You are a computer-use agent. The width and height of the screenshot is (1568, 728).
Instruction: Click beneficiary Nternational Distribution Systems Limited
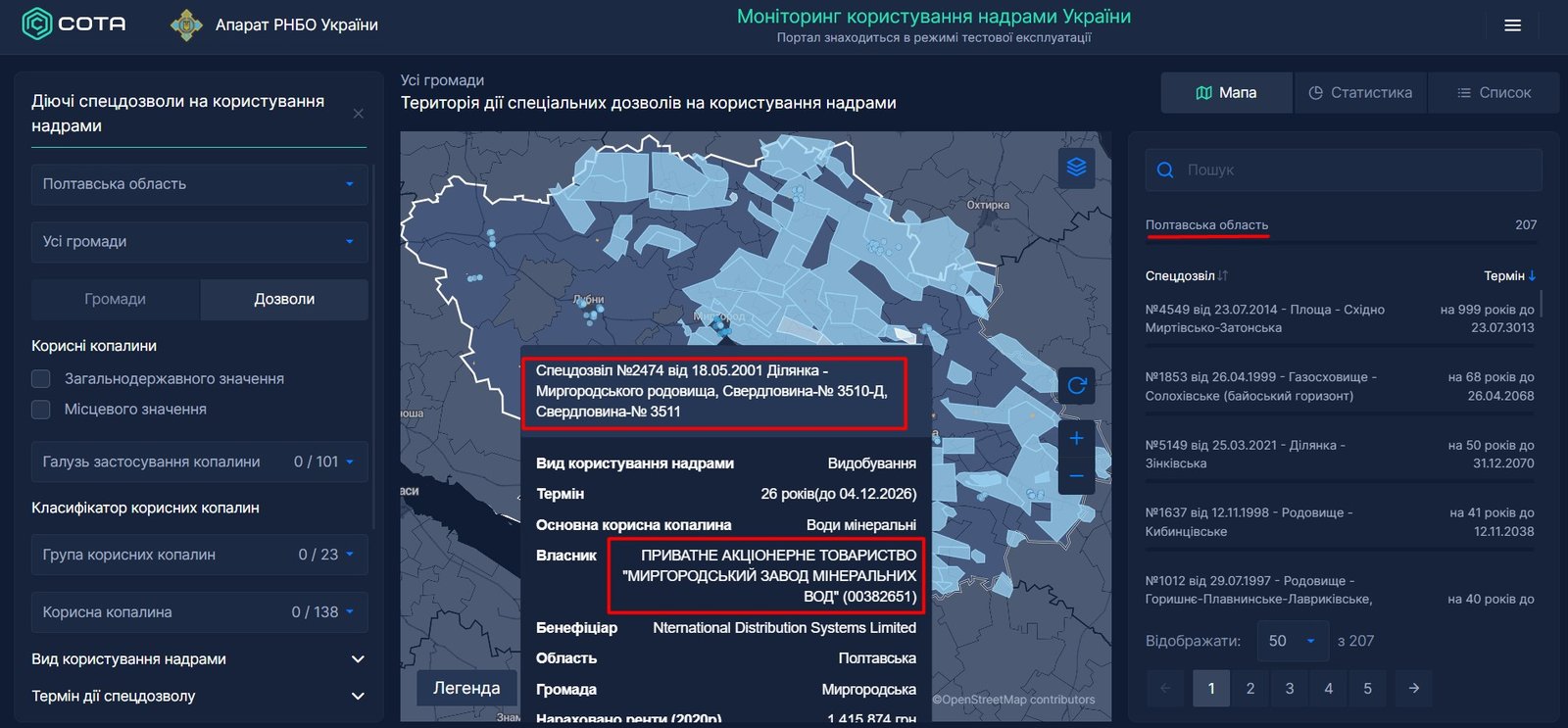(x=784, y=628)
